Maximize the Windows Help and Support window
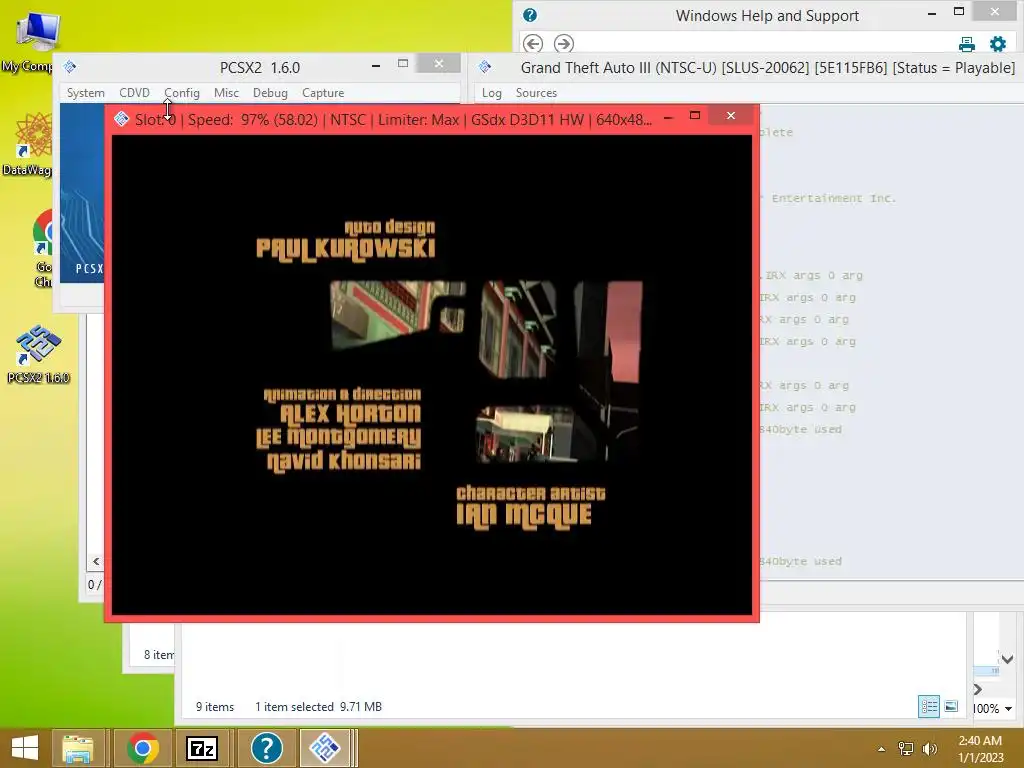This screenshot has height=768, width=1024. [x=959, y=11]
